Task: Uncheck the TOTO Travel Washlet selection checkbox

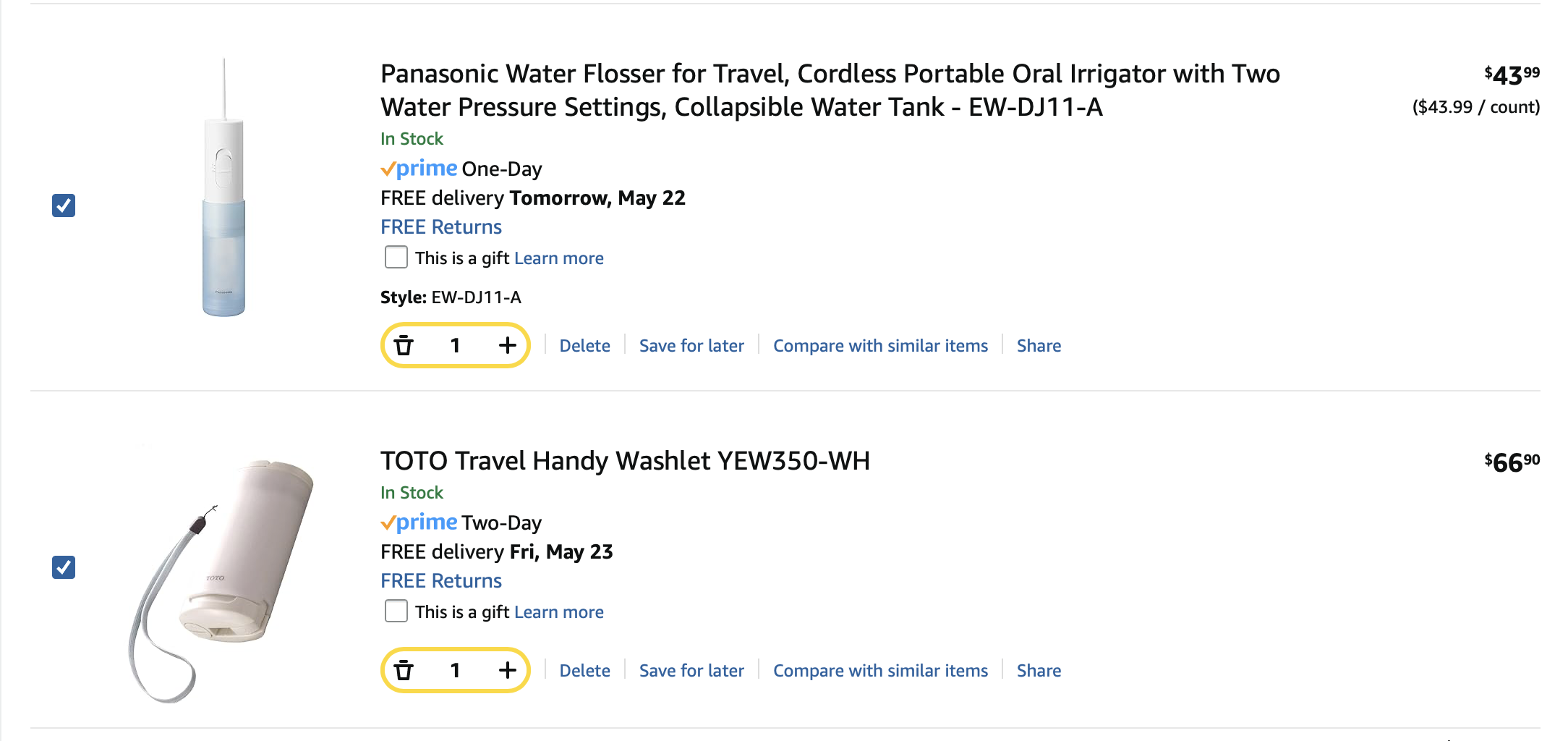Action: pos(64,567)
